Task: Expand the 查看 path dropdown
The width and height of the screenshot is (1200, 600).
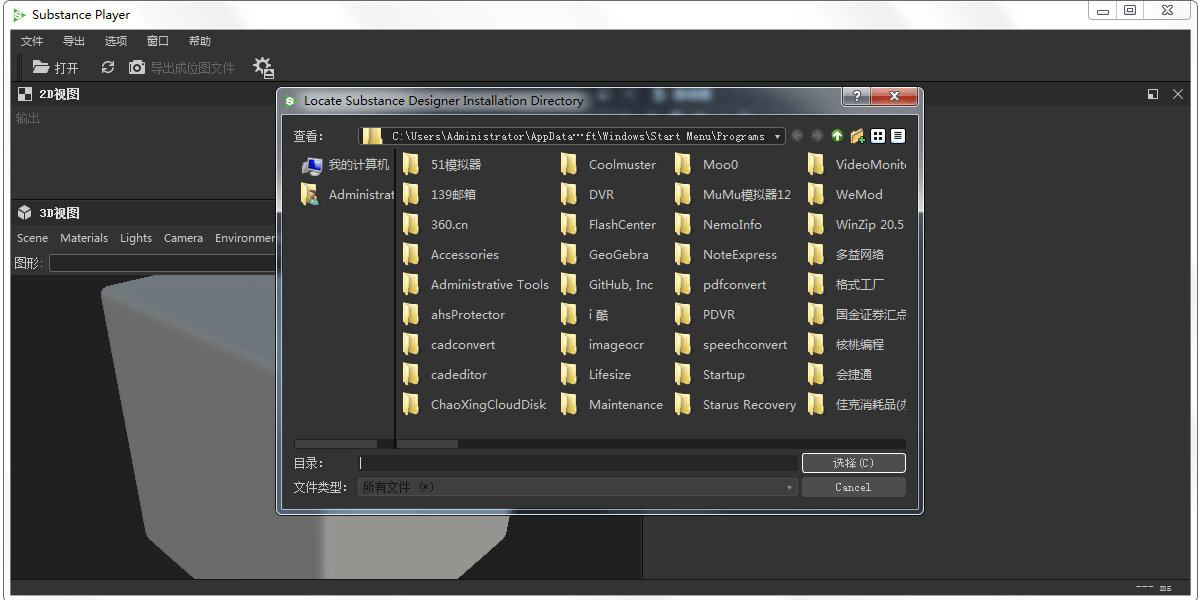Action: (778, 136)
